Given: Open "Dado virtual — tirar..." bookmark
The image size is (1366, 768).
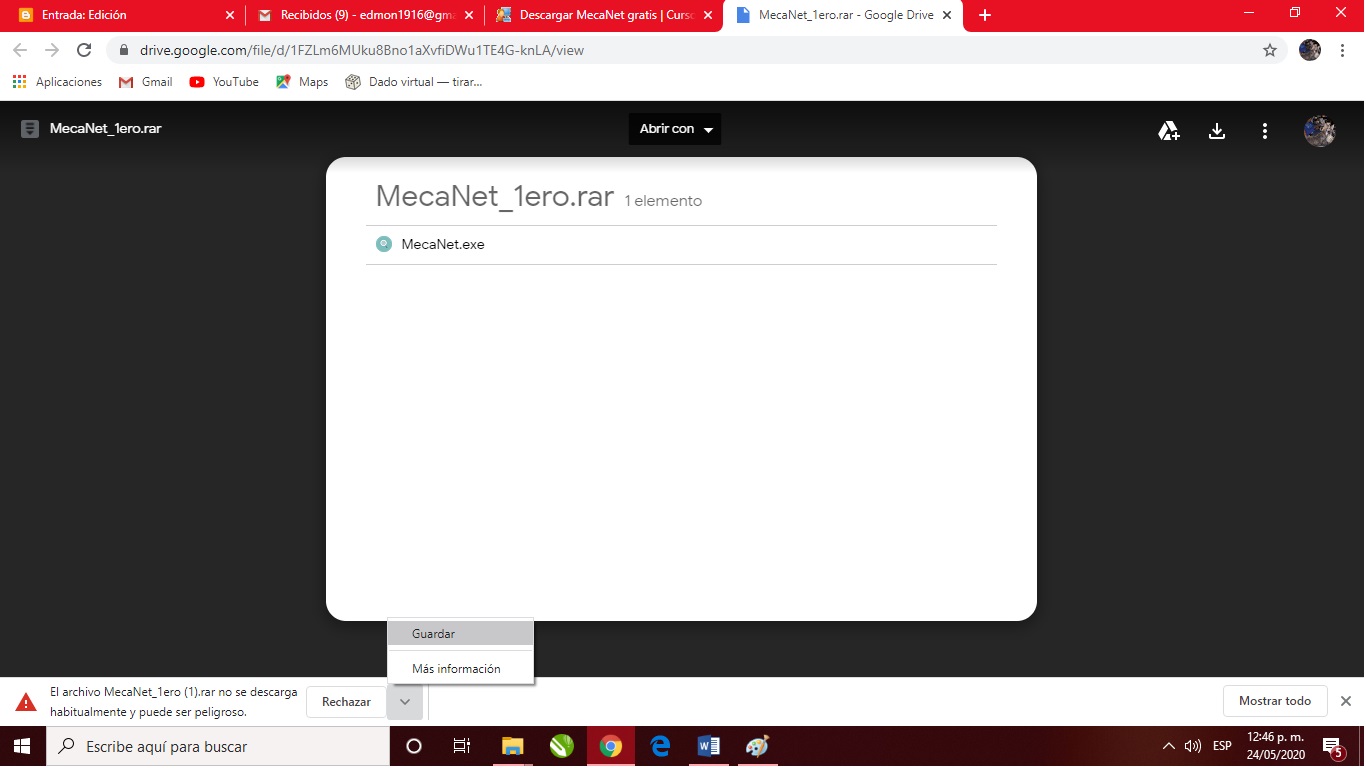Looking at the screenshot, I should 414,82.
